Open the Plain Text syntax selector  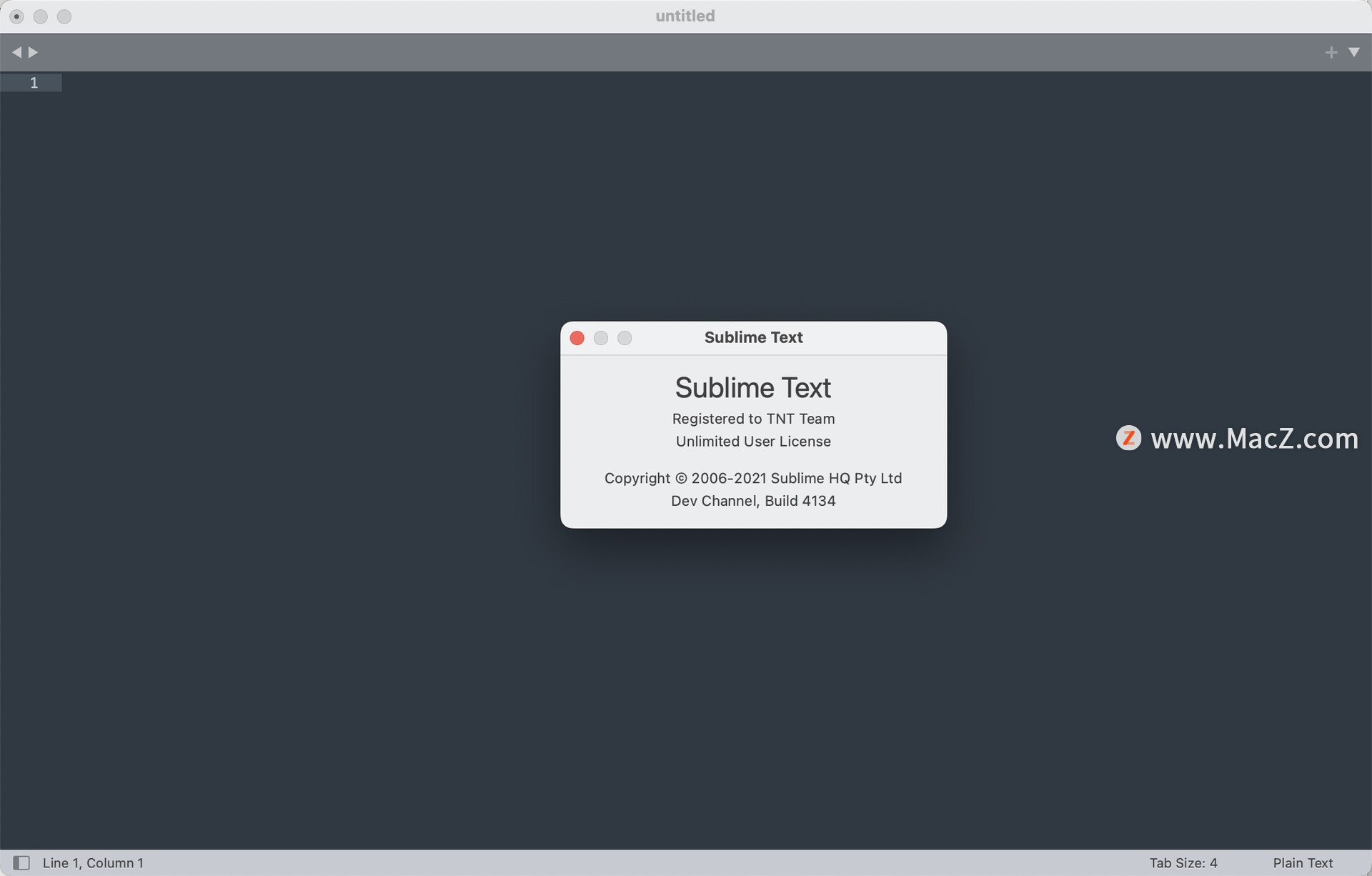click(1303, 862)
